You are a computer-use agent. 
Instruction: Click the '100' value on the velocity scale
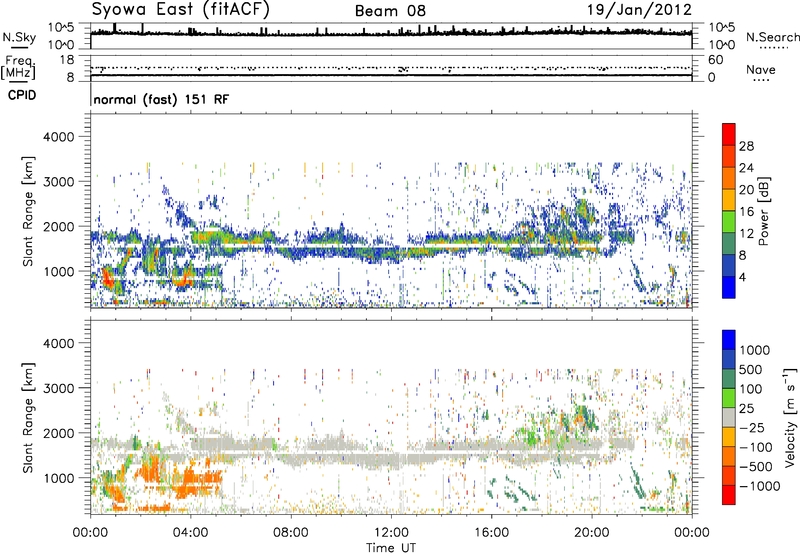pyautogui.click(x=753, y=389)
